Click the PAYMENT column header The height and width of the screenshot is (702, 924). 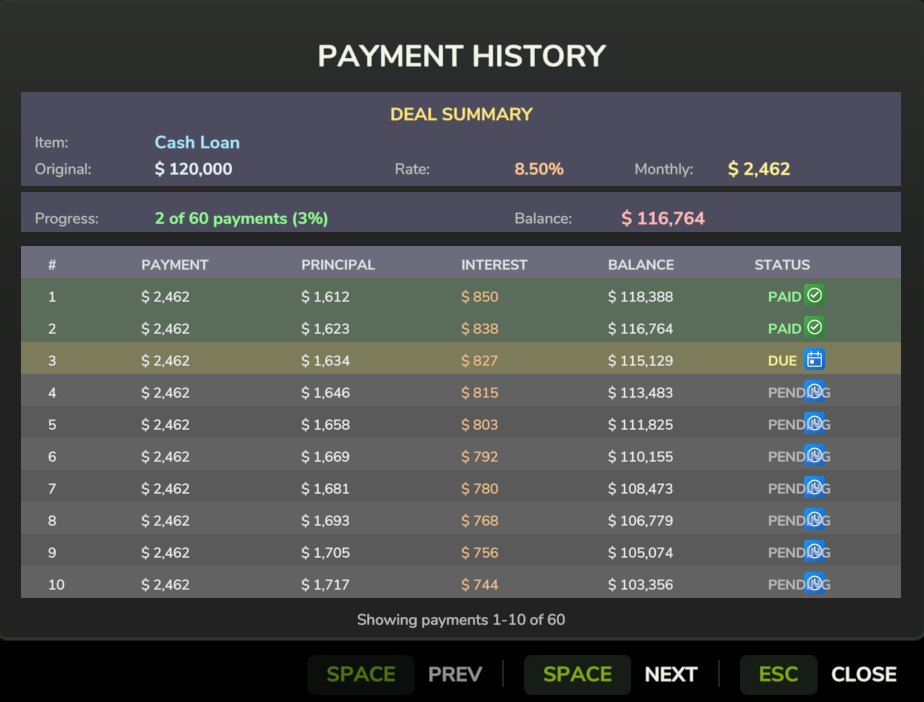pyautogui.click(x=174, y=265)
